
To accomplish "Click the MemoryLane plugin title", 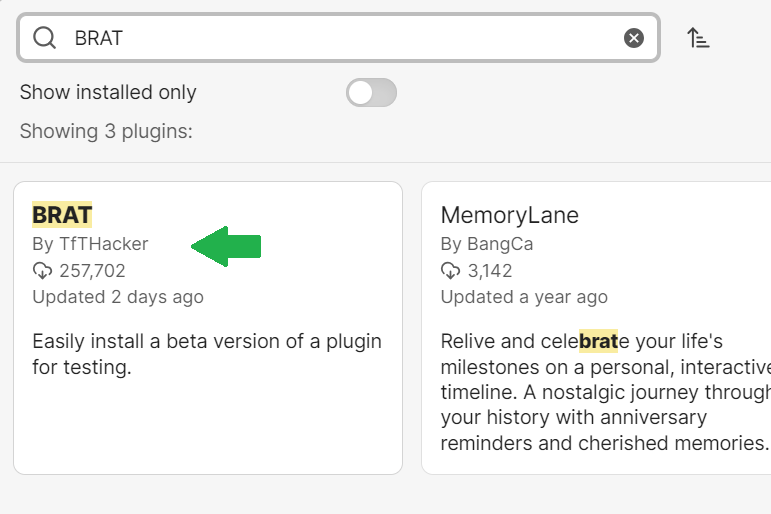I will [509, 215].
